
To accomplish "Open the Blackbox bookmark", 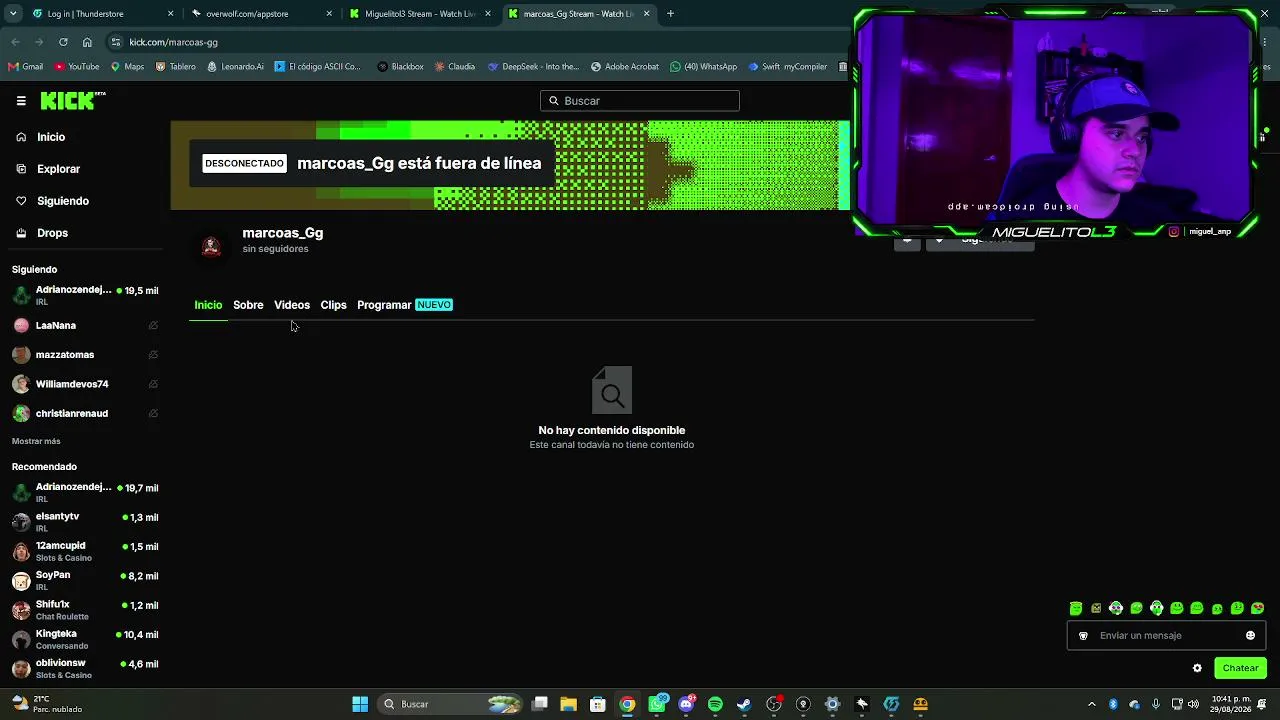I will pos(400,67).
